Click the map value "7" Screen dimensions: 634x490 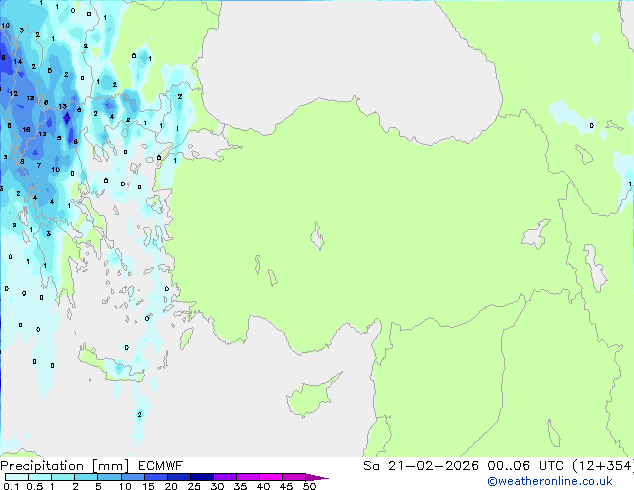click(x=39, y=165)
